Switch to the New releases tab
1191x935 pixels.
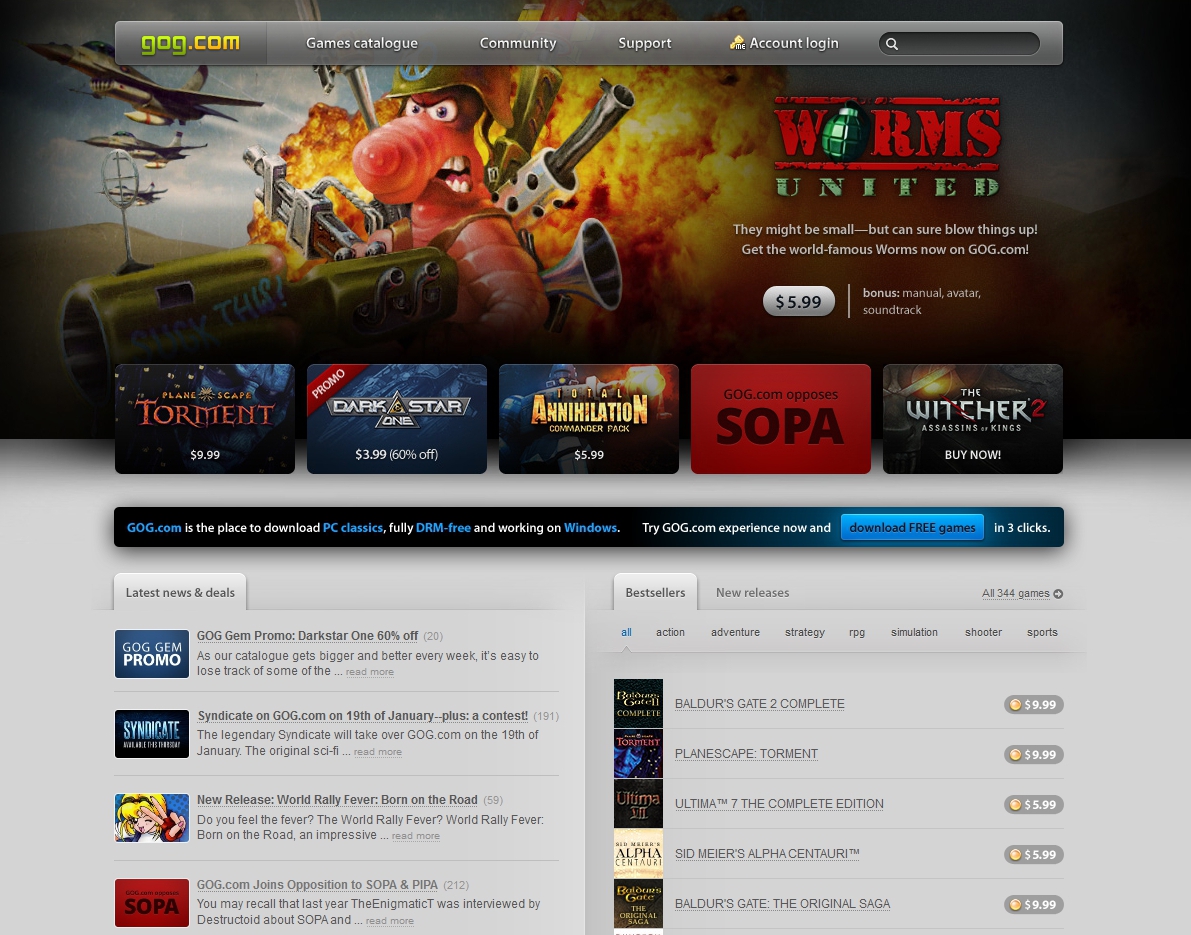(x=752, y=593)
